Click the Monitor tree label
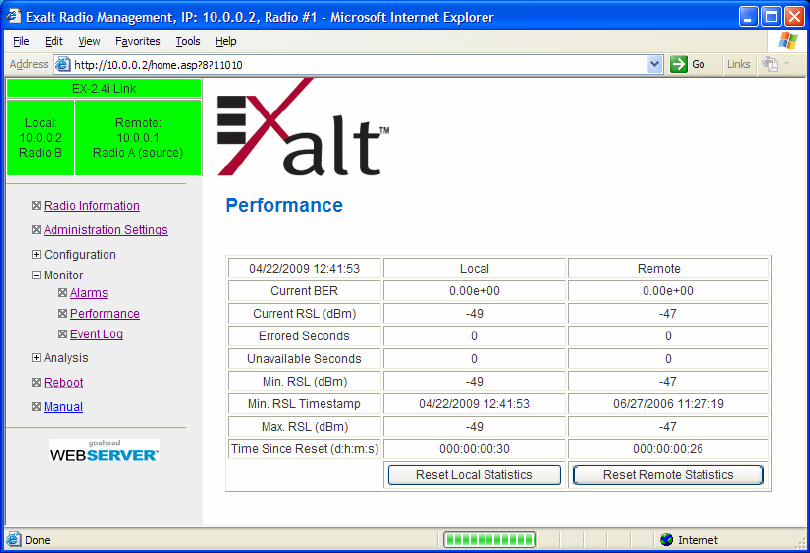 coord(64,275)
